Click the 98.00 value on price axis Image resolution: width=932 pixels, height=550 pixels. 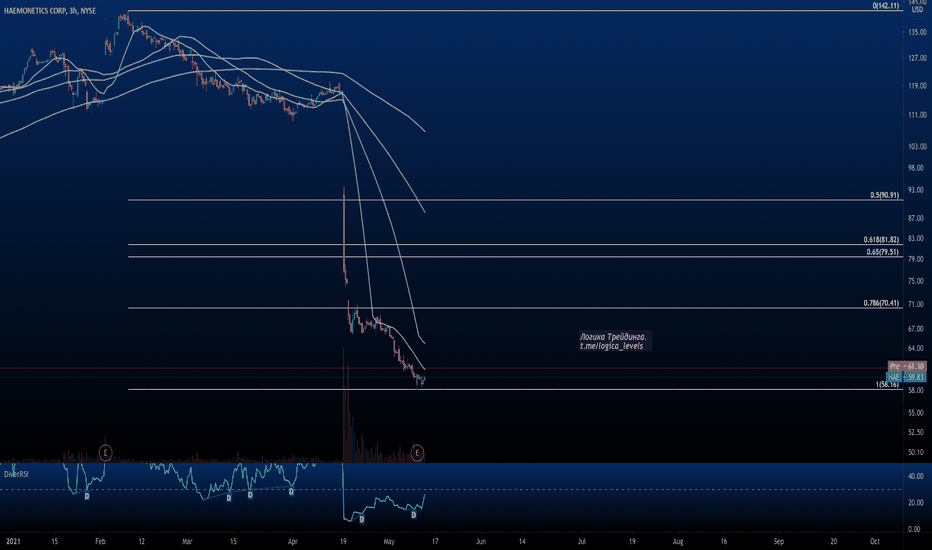tap(916, 168)
